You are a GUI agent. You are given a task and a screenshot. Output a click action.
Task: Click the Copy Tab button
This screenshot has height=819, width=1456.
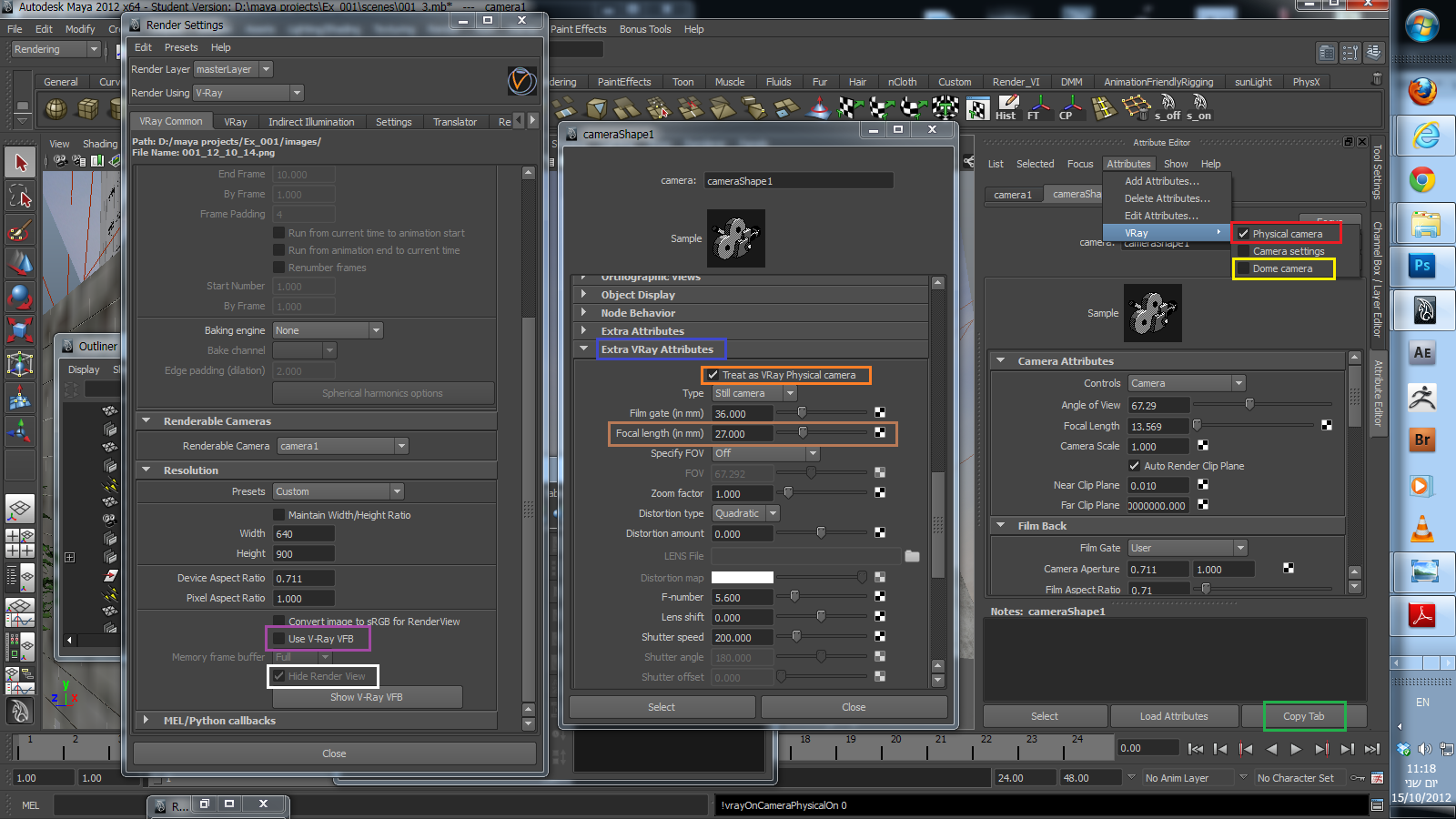coord(1303,716)
